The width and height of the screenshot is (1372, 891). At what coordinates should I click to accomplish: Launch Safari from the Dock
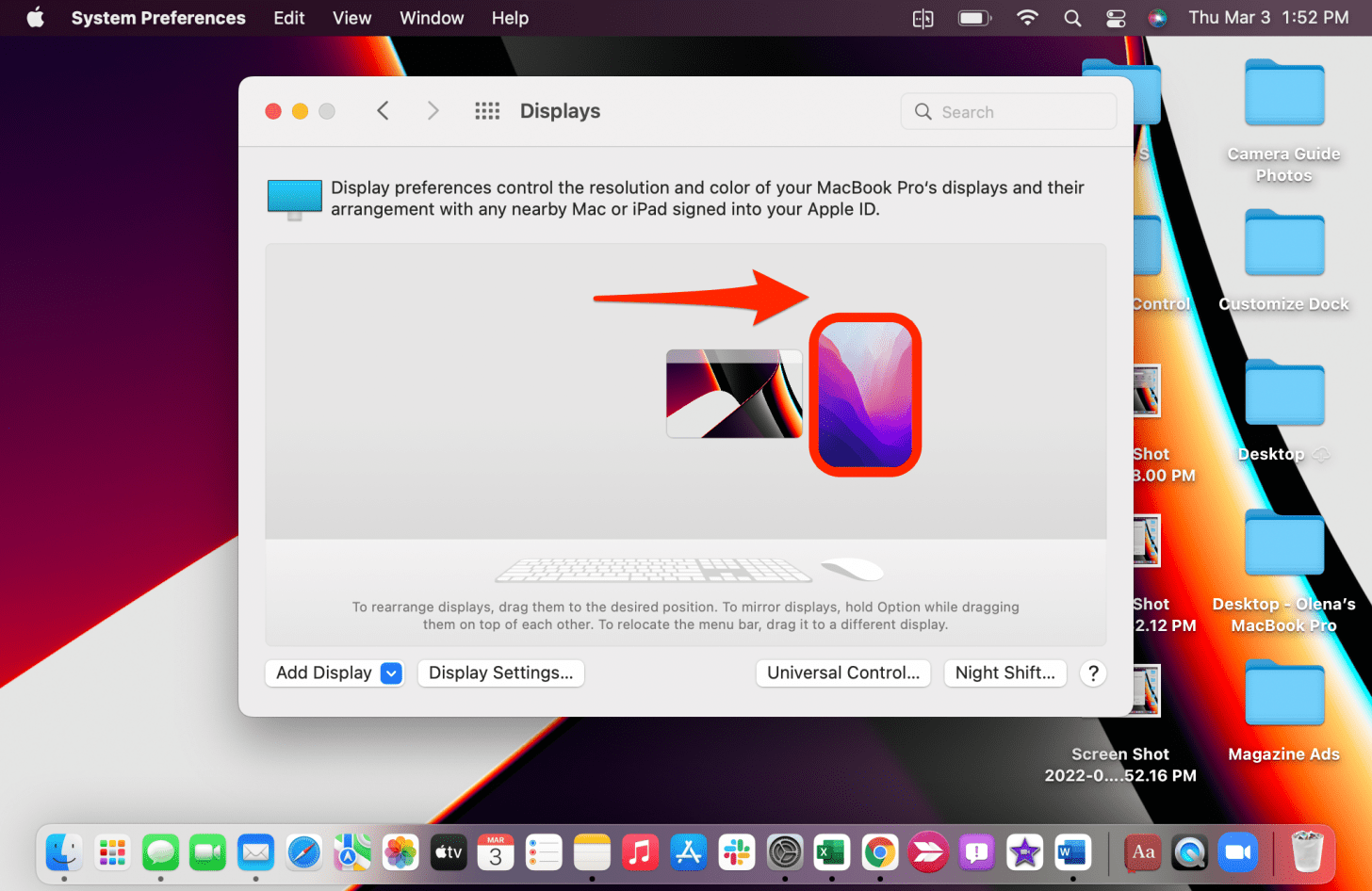tap(304, 853)
